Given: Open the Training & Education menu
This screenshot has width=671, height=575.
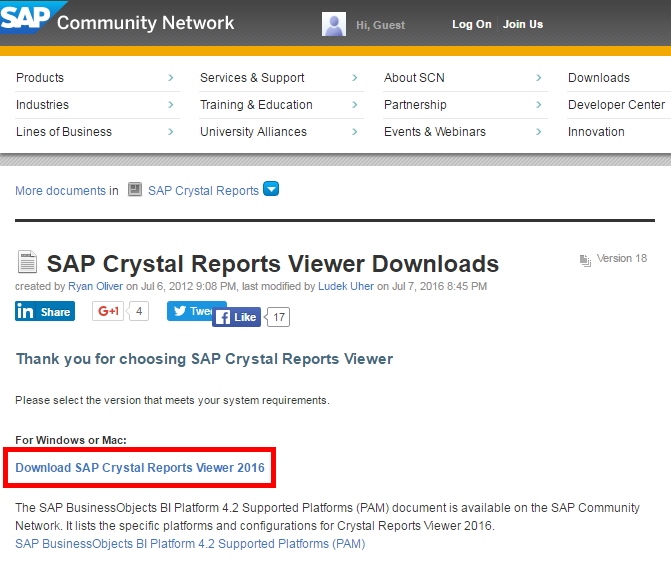Looking at the screenshot, I should click(256, 105).
